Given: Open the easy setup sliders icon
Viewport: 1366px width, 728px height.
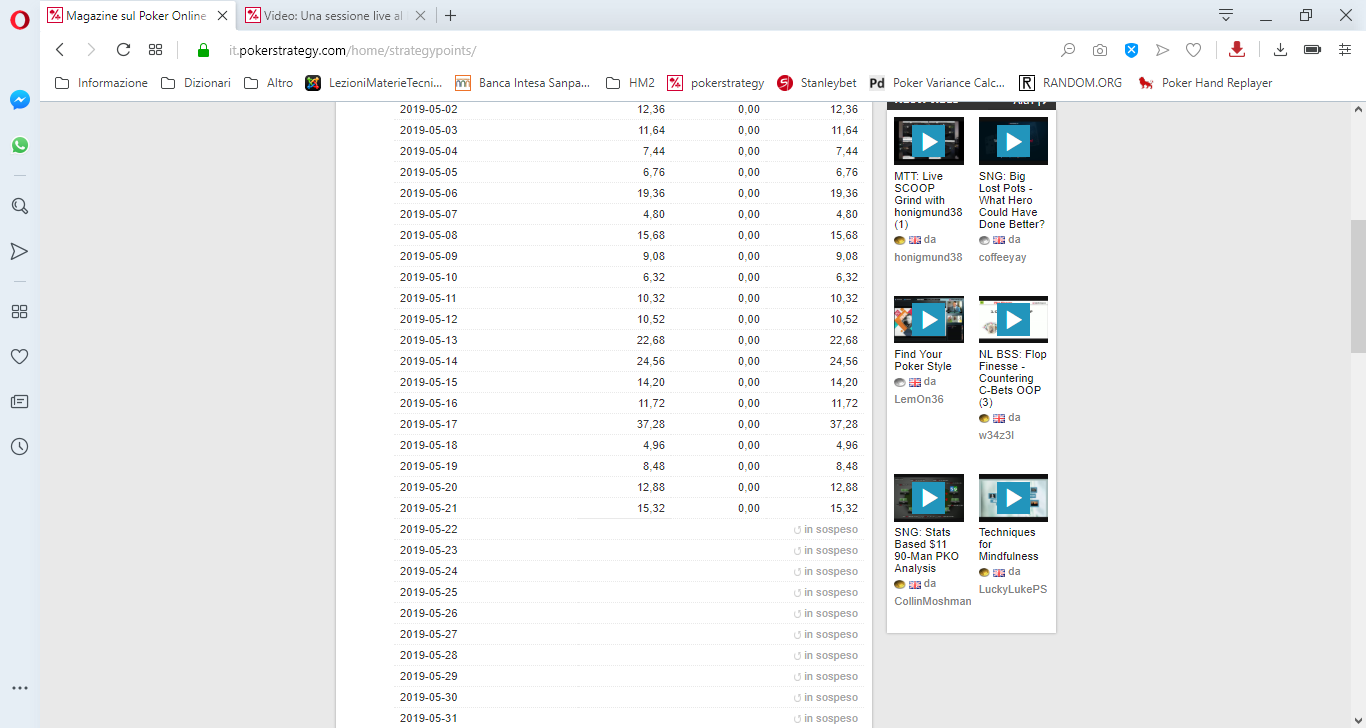Looking at the screenshot, I should click(1345, 50).
